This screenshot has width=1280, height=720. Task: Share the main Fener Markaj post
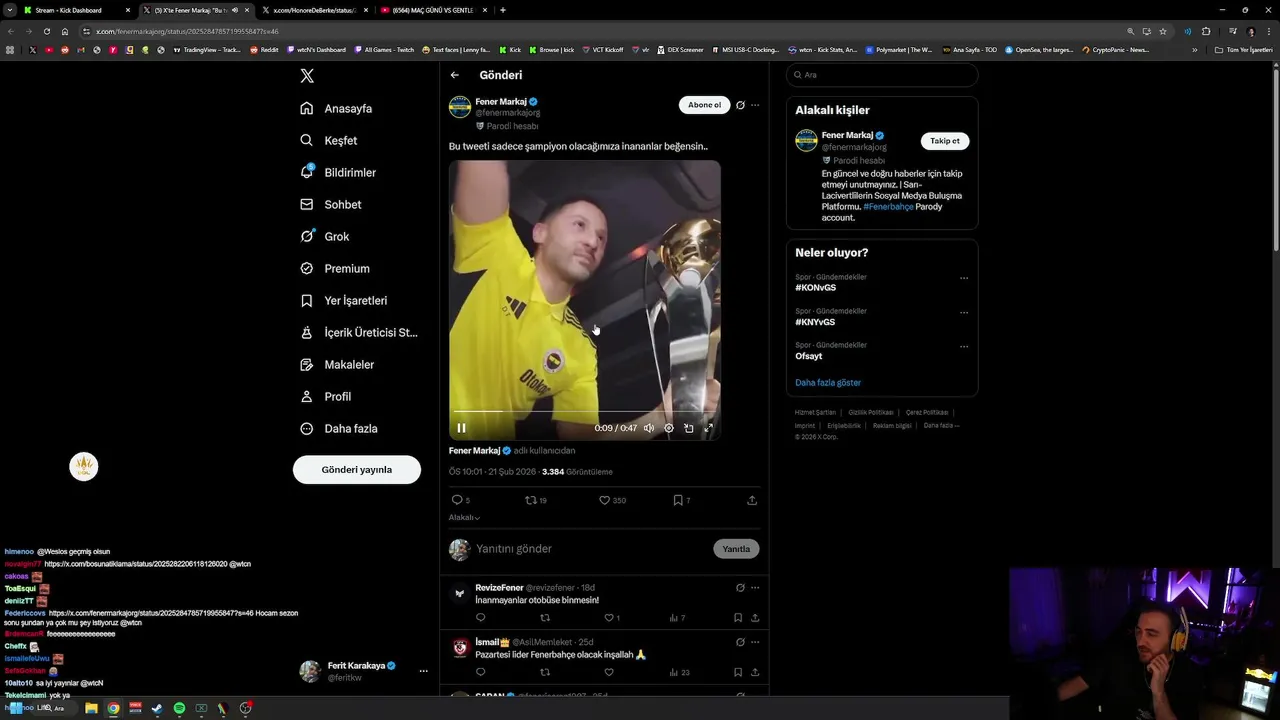752,500
